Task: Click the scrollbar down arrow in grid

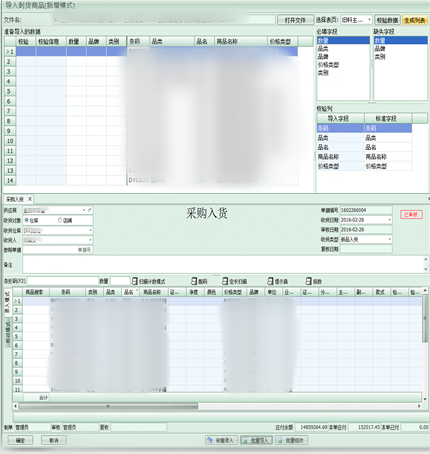Action: coord(425,399)
